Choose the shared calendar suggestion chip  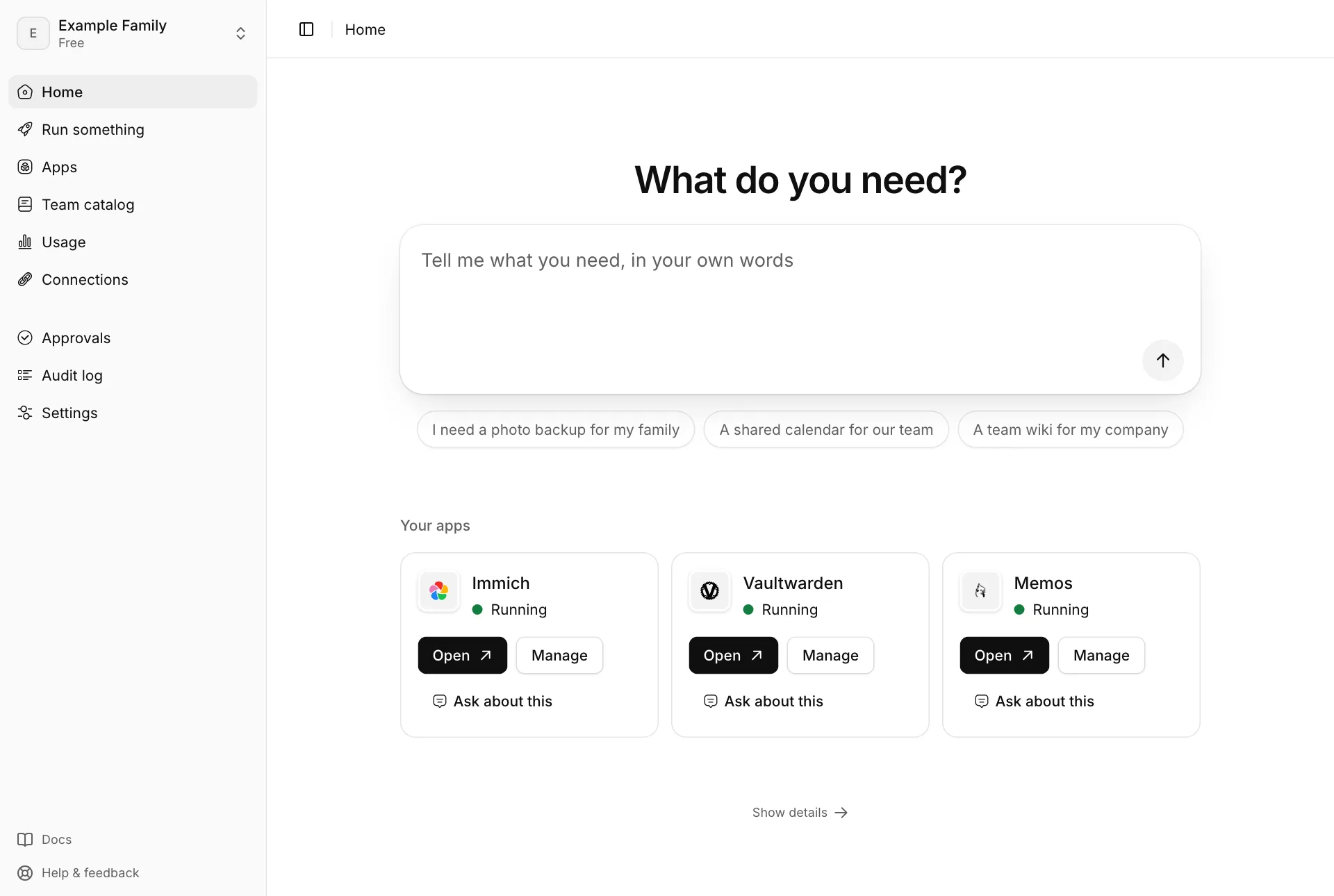click(x=826, y=429)
